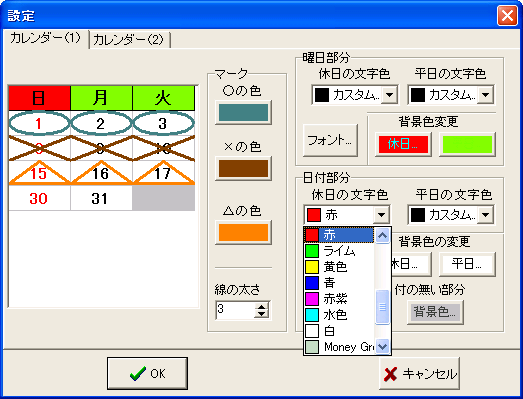The image size is (523, 399).
Task: Click date 16 in the calendar preview
Action: [101, 173]
